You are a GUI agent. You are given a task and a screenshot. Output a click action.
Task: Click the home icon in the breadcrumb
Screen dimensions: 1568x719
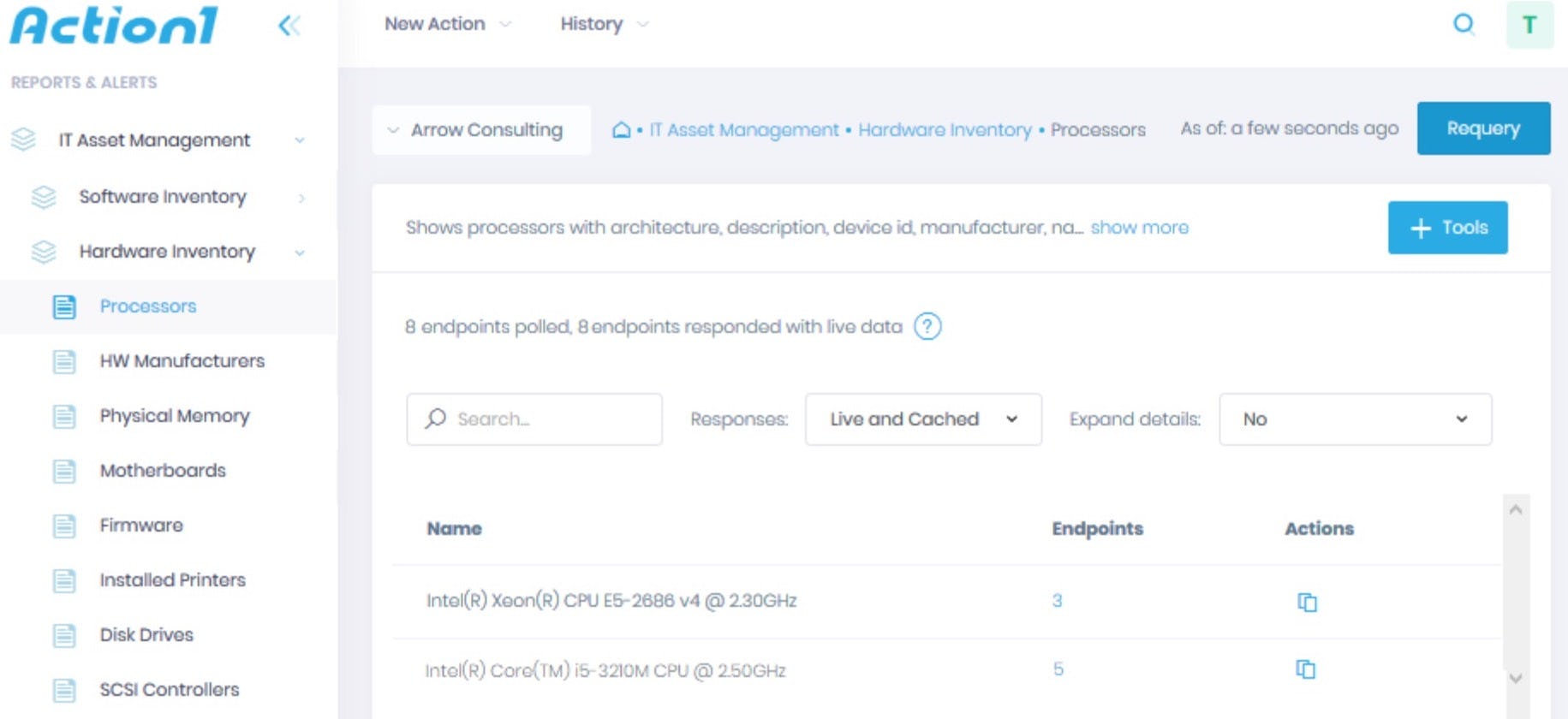coord(621,130)
